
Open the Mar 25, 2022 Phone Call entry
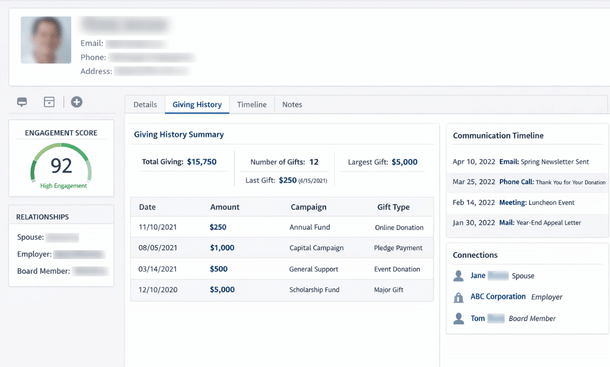527,182
